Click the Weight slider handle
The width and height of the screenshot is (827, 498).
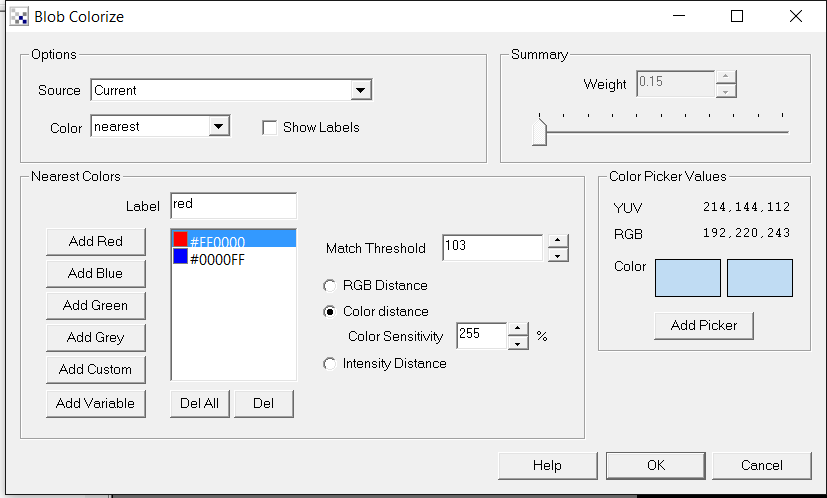click(539, 130)
